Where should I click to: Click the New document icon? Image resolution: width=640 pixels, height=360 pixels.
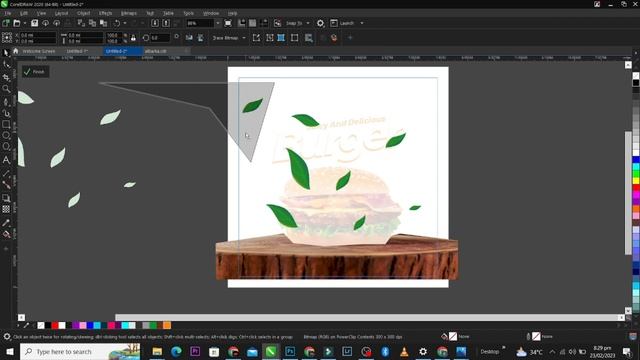(6, 23)
